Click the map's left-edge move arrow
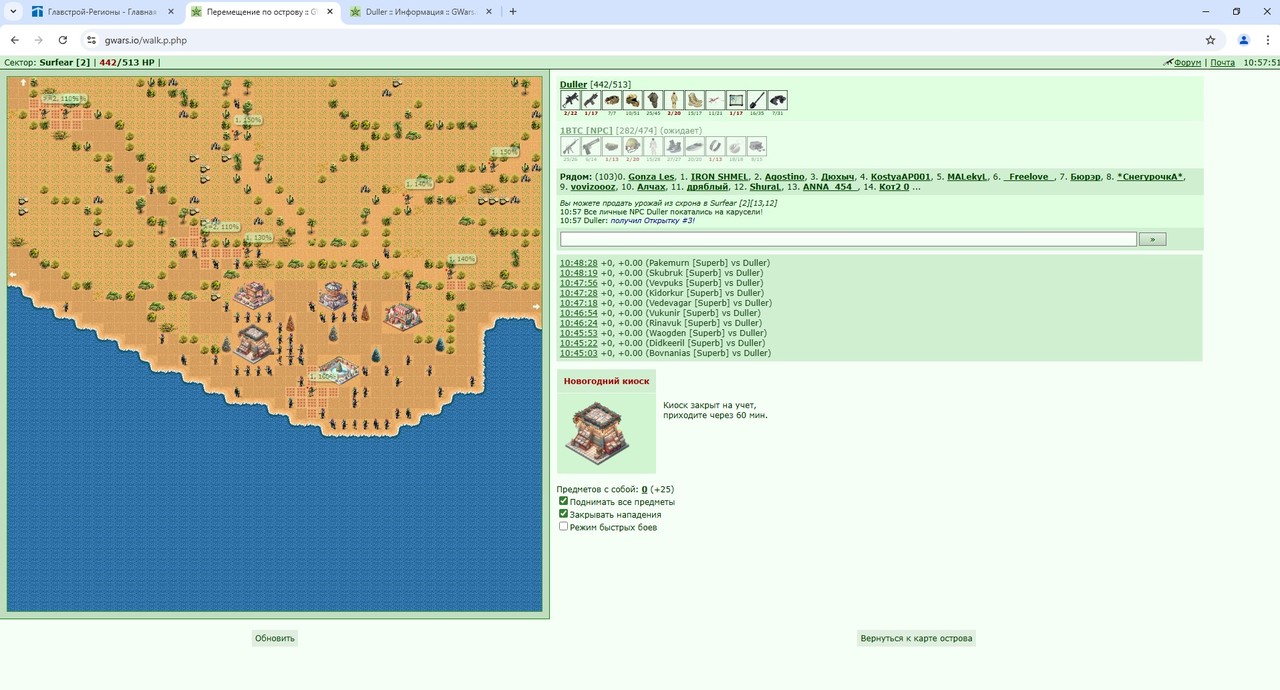1280x690 pixels. tap(13, 274)
